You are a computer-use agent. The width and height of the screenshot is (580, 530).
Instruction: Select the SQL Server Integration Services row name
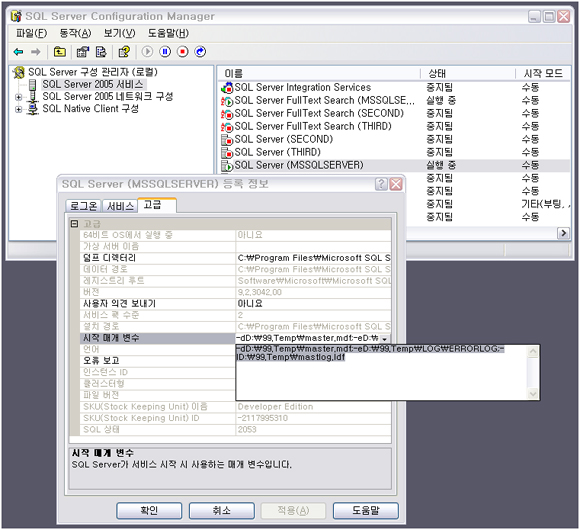(x=303, y=88)
